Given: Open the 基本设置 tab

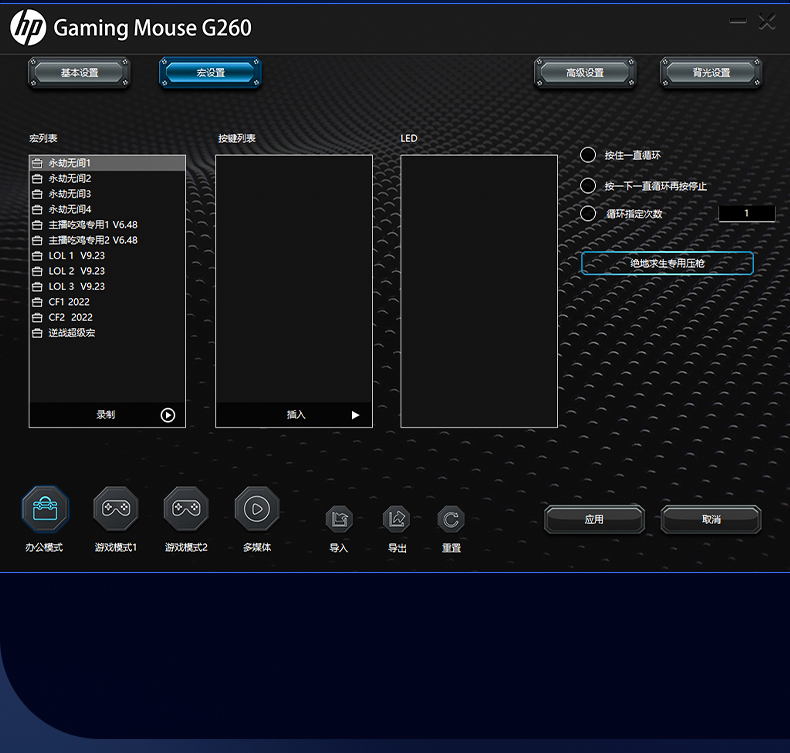Looking at the screenshot, I should tap(79, 73).
